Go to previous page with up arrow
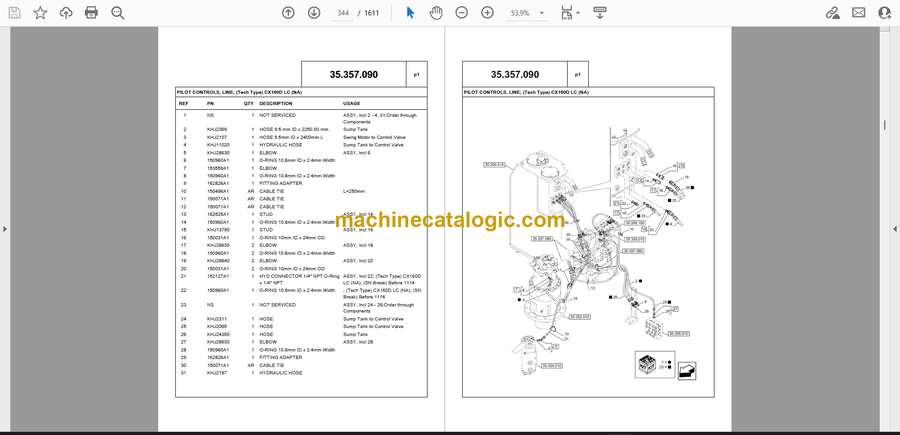The height and width of the screenshot is (435, 900). [288, 13]
